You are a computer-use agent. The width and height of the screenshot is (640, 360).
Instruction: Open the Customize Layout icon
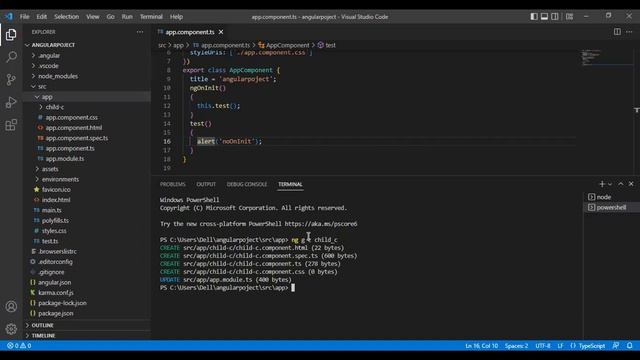click(569, 17)
